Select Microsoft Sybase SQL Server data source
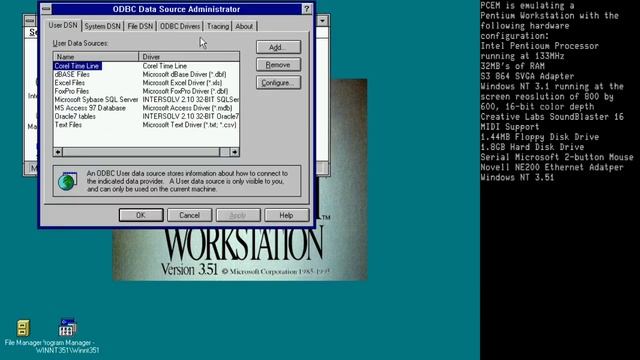Viewport: 640px width, 360px height. pos(96,100)
